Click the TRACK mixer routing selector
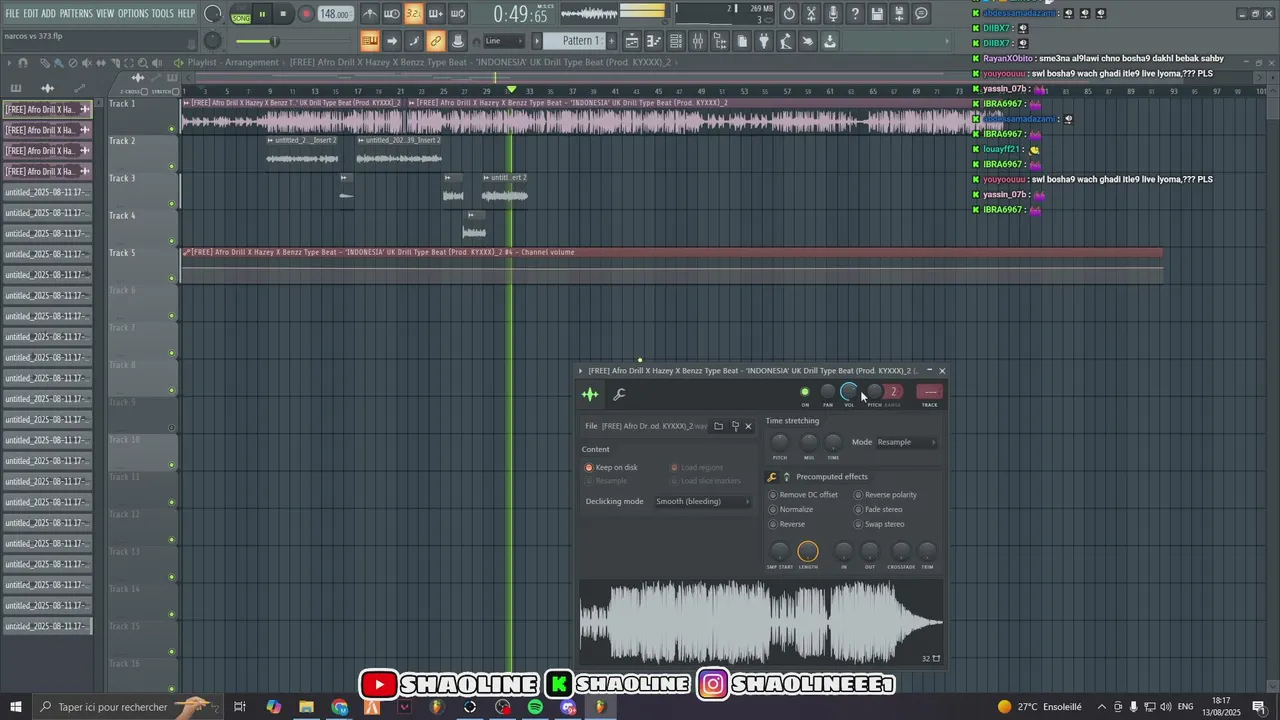The image size is (1280, 720). tap(930, 393)
